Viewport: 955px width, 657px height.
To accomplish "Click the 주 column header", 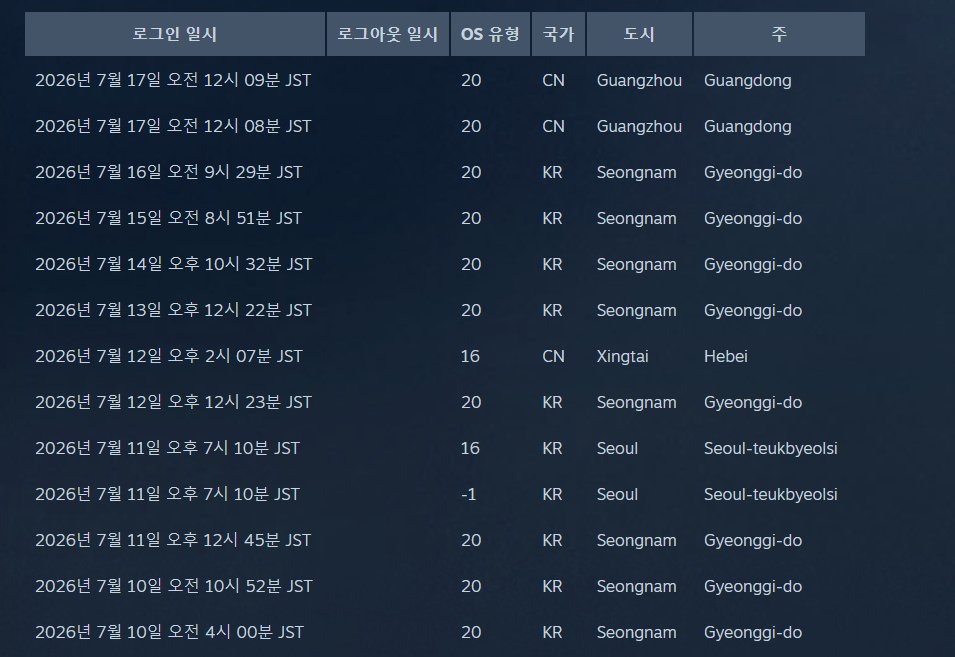I will coord(779,34).
